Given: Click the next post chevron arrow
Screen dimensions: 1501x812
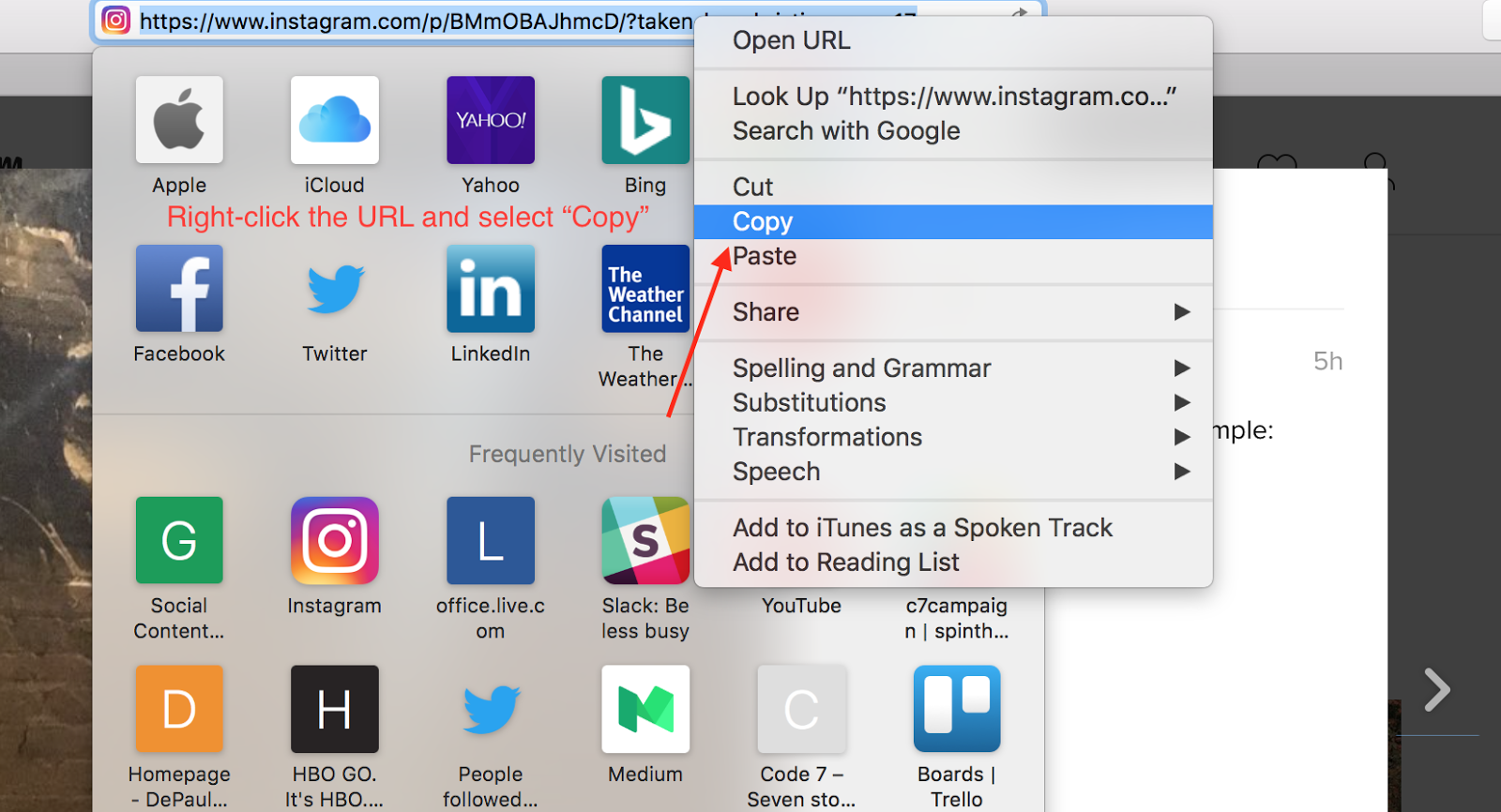Looking at the screenshot, I should pyautogui.click(x=1436, y=690).
